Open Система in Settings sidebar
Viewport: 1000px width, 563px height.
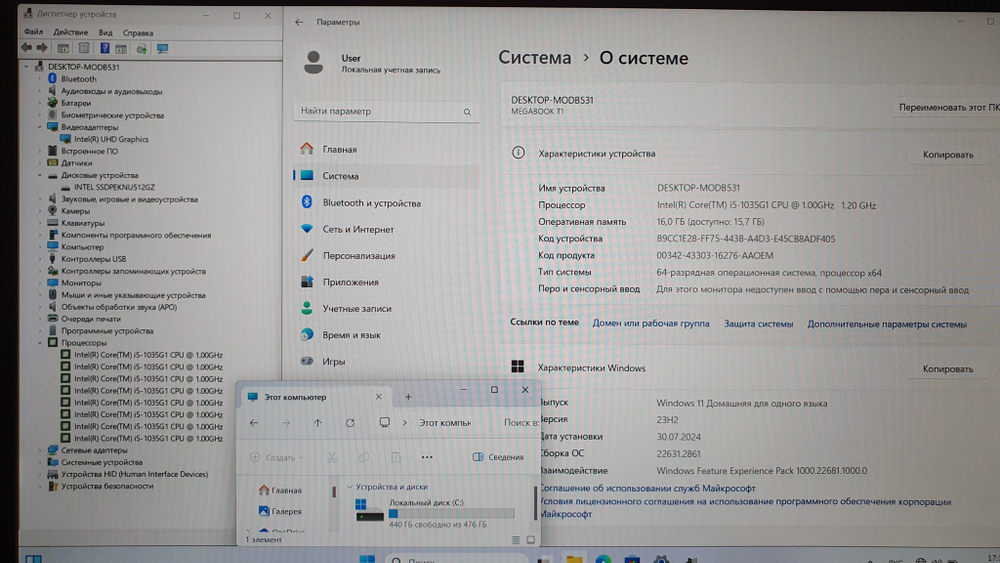(x=386, y=176)
